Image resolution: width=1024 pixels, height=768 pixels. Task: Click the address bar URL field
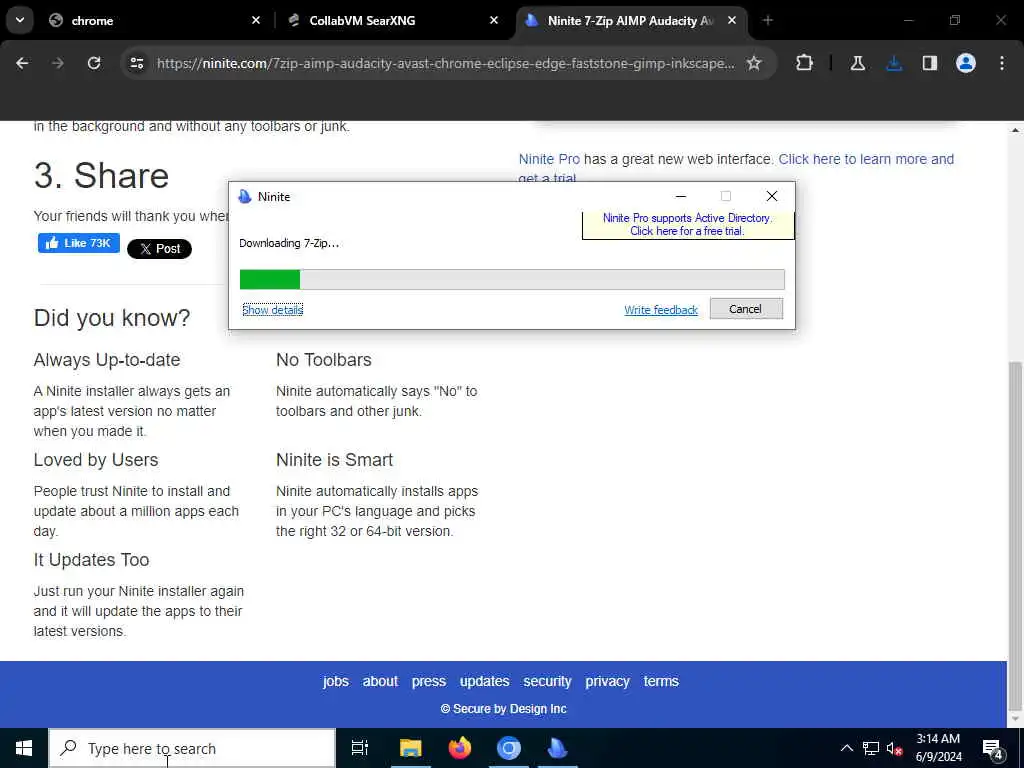point(445,63)
